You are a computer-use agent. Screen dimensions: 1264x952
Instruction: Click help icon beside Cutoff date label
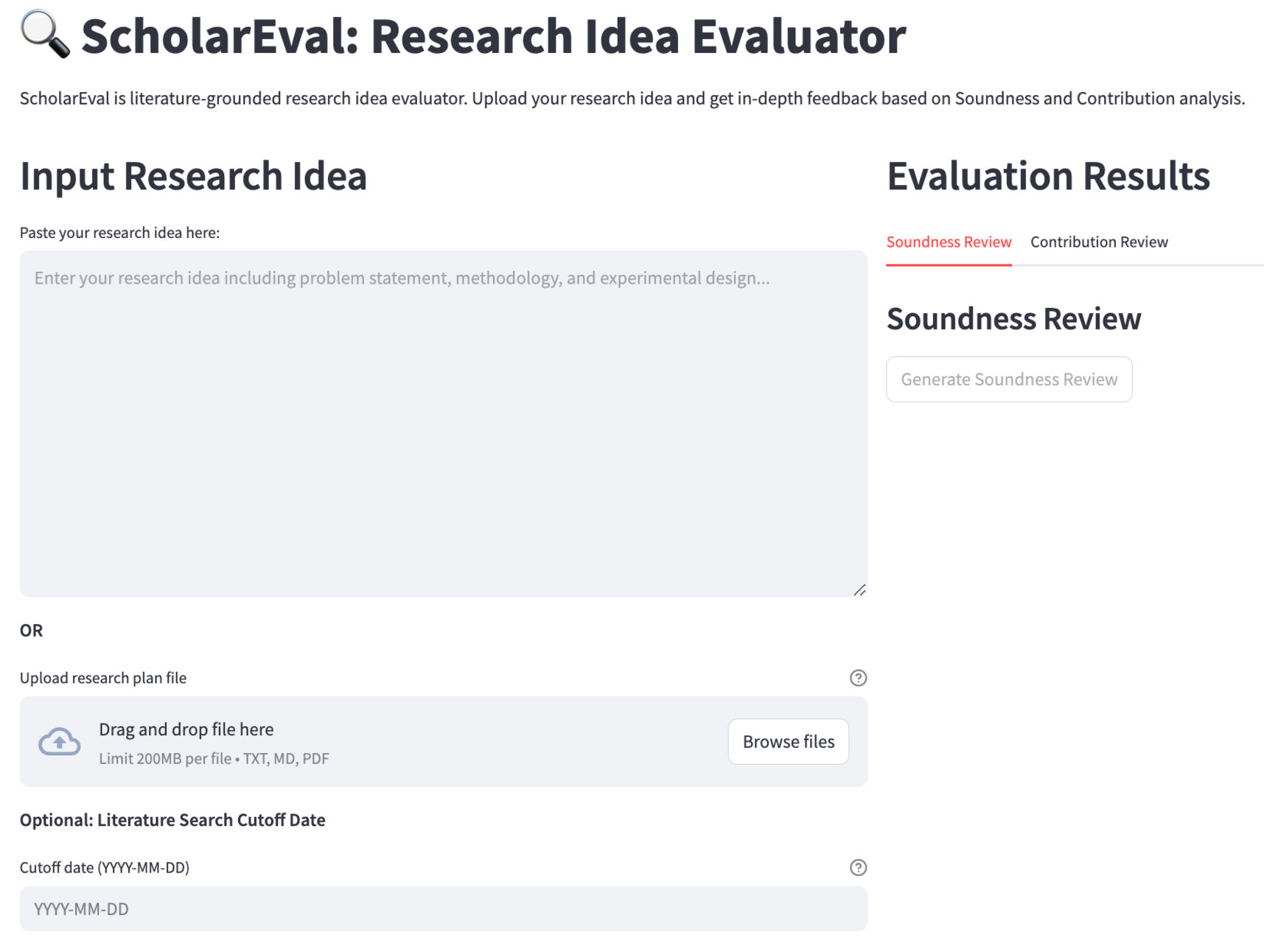(x=857, y=867)
